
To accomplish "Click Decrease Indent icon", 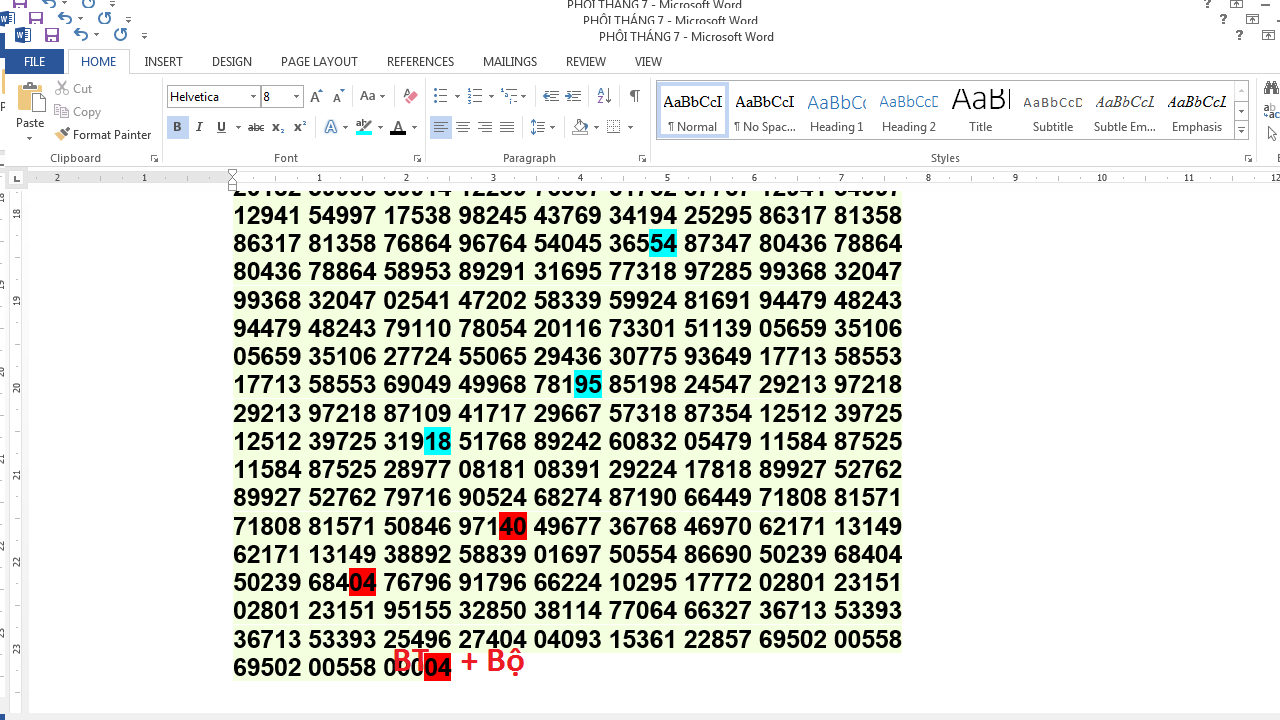I will 550,97.
